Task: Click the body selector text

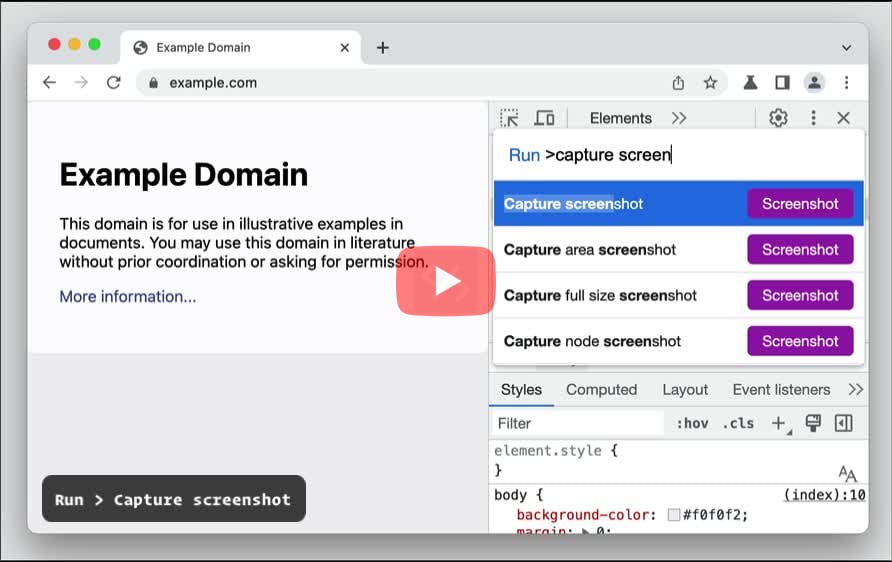Action: click(510, 495)
